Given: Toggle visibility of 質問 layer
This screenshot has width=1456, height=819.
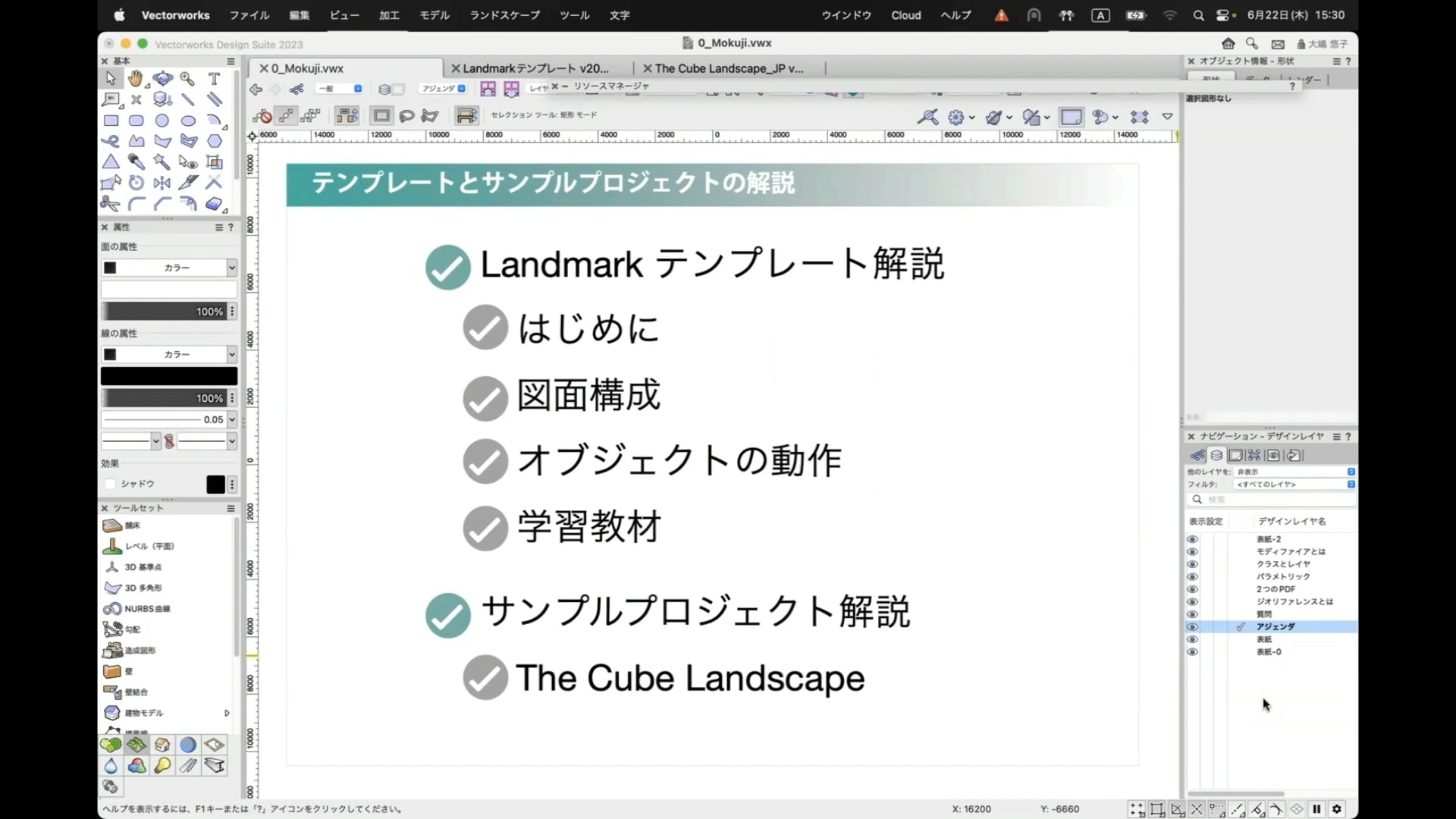Looking at the screenshot, I should click(x=1192, y=614).
